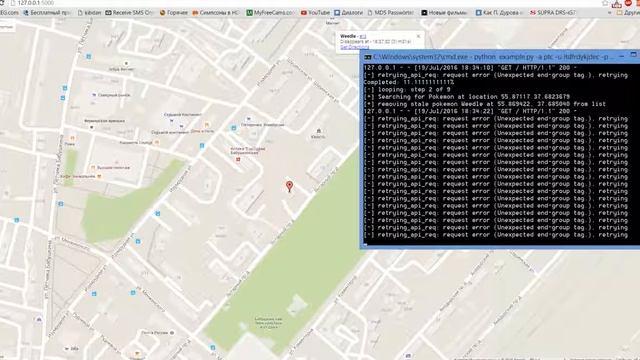This screenshot has height=360, width=640.
Task: Minimize the cmd.exe console window
Action: coord(622,56)
